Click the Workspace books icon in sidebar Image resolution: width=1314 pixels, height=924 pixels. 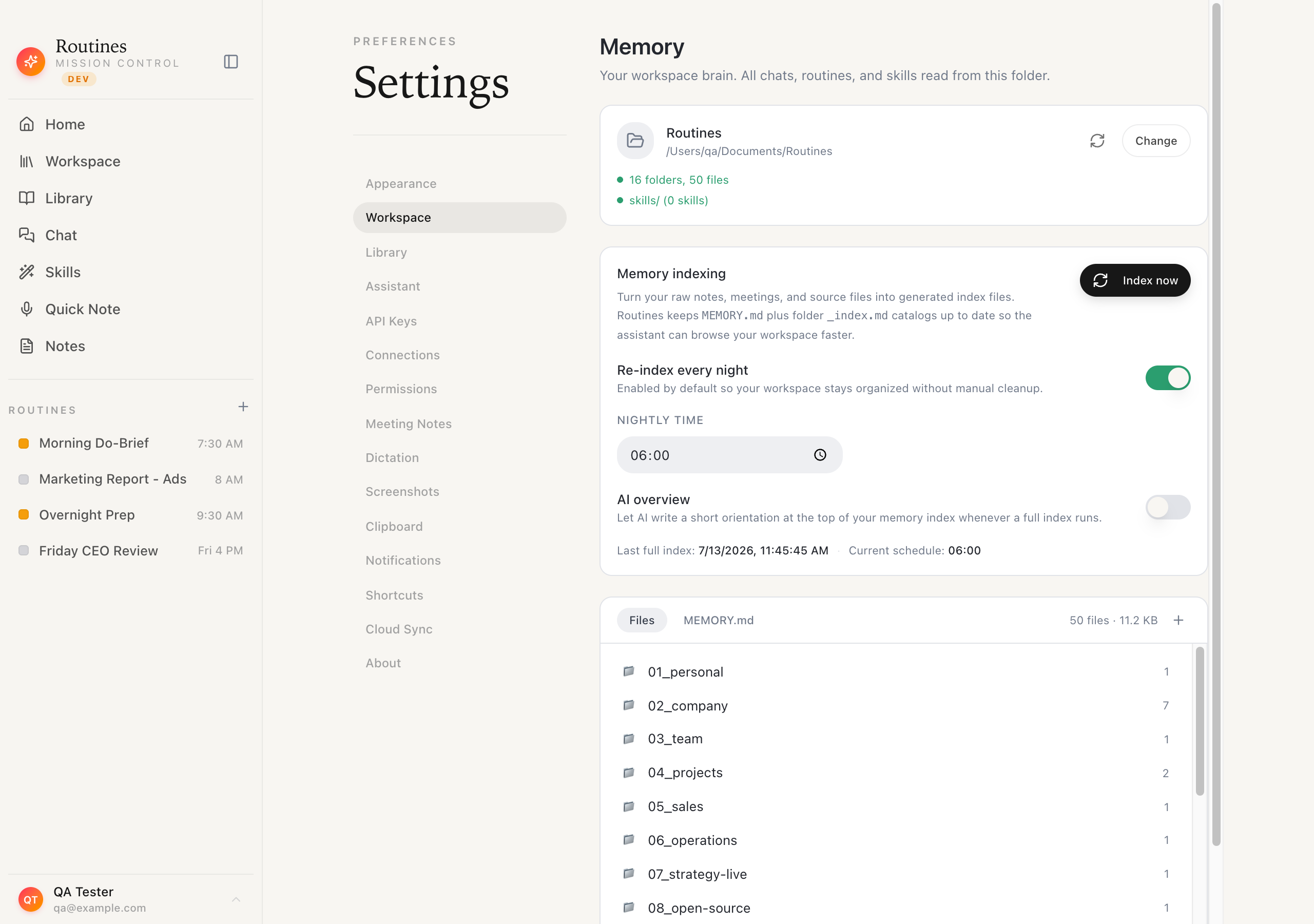pyautogui.click(x=26, y=161)
